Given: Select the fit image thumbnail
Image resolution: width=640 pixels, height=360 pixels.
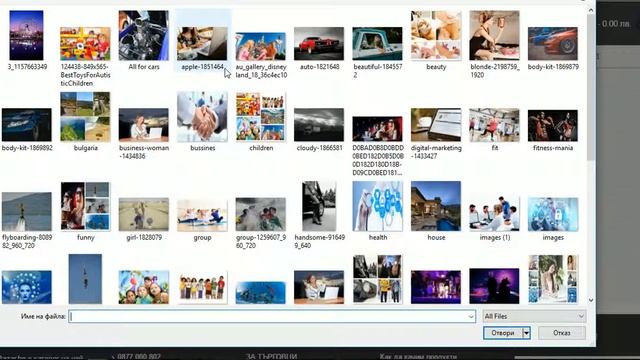Looking at the screenshot, I should pyautogui.click(x=494, y=125).
